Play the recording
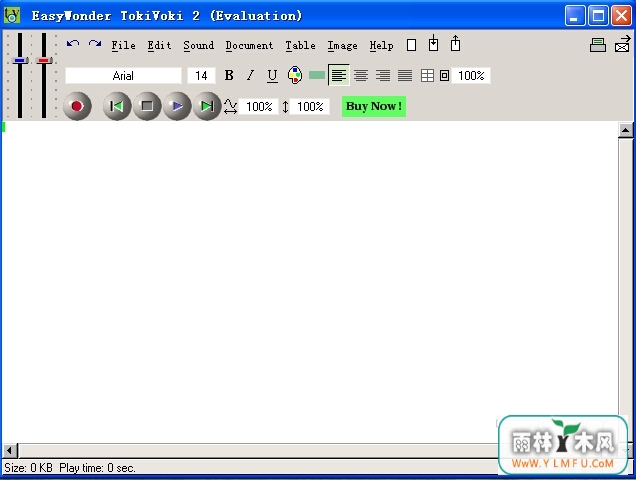The image size is (636, 480). 177,106
